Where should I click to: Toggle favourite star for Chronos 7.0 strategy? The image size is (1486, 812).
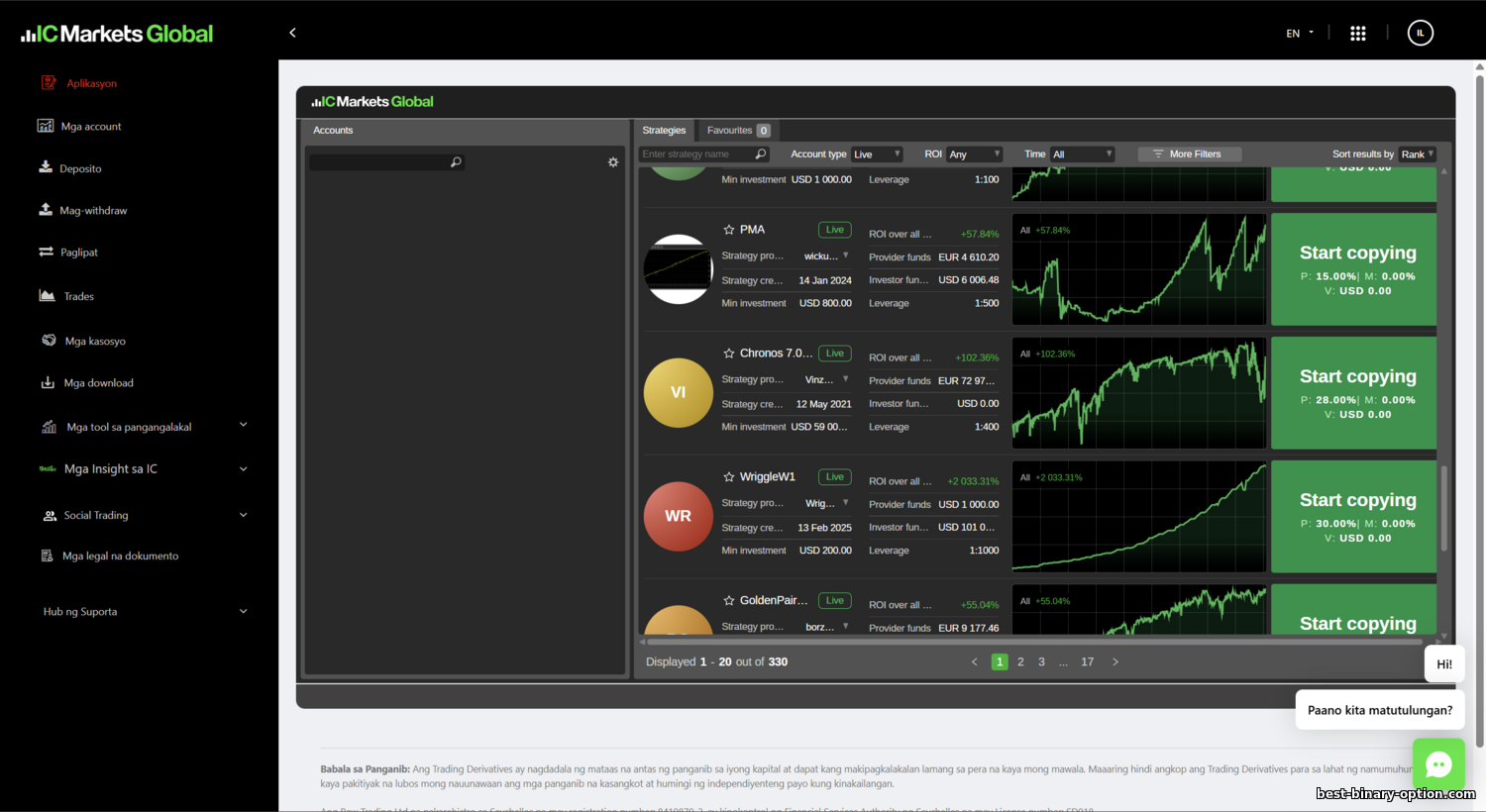tap(729, 354)
